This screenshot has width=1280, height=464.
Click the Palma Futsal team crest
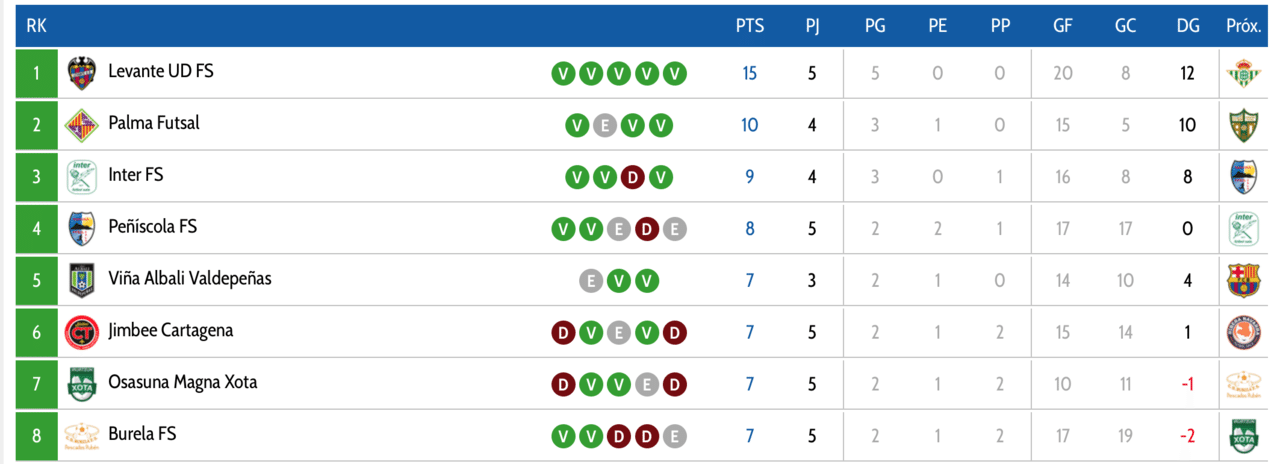click(x=81, y=125)
